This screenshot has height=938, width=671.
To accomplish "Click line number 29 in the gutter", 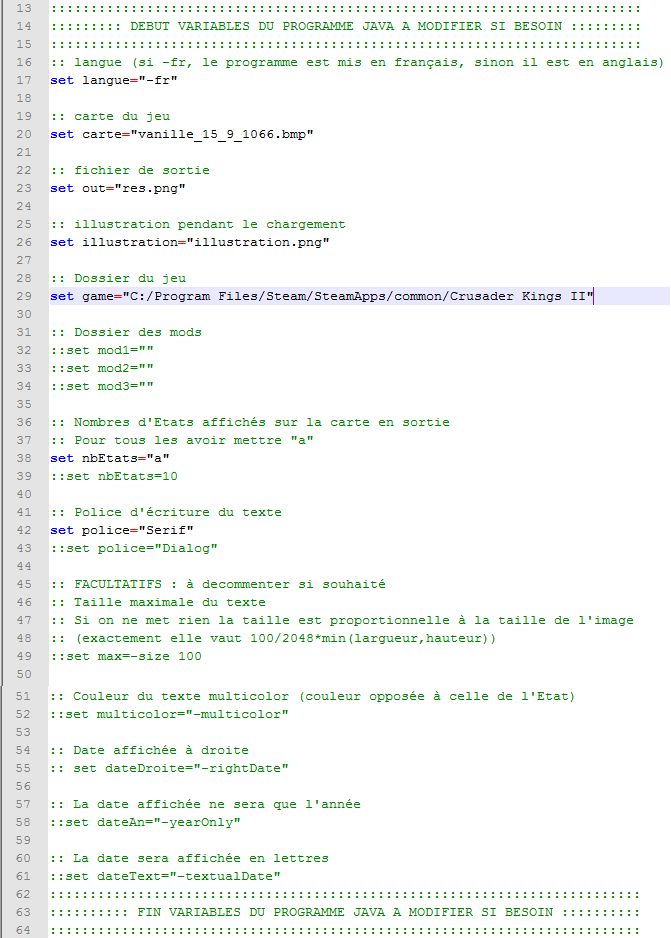I will click(24, 296).
